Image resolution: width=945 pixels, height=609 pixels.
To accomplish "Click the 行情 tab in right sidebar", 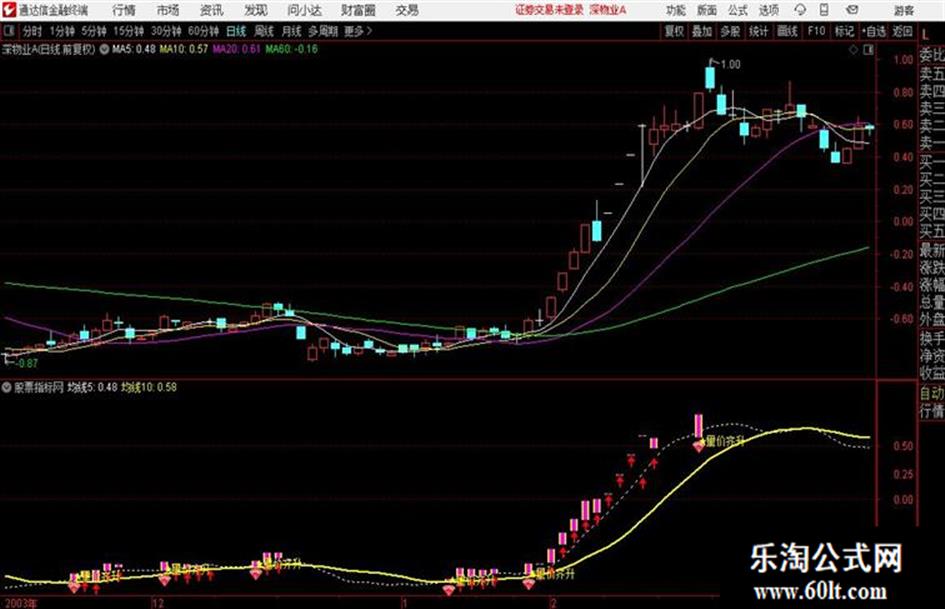I will coord(932,411).
